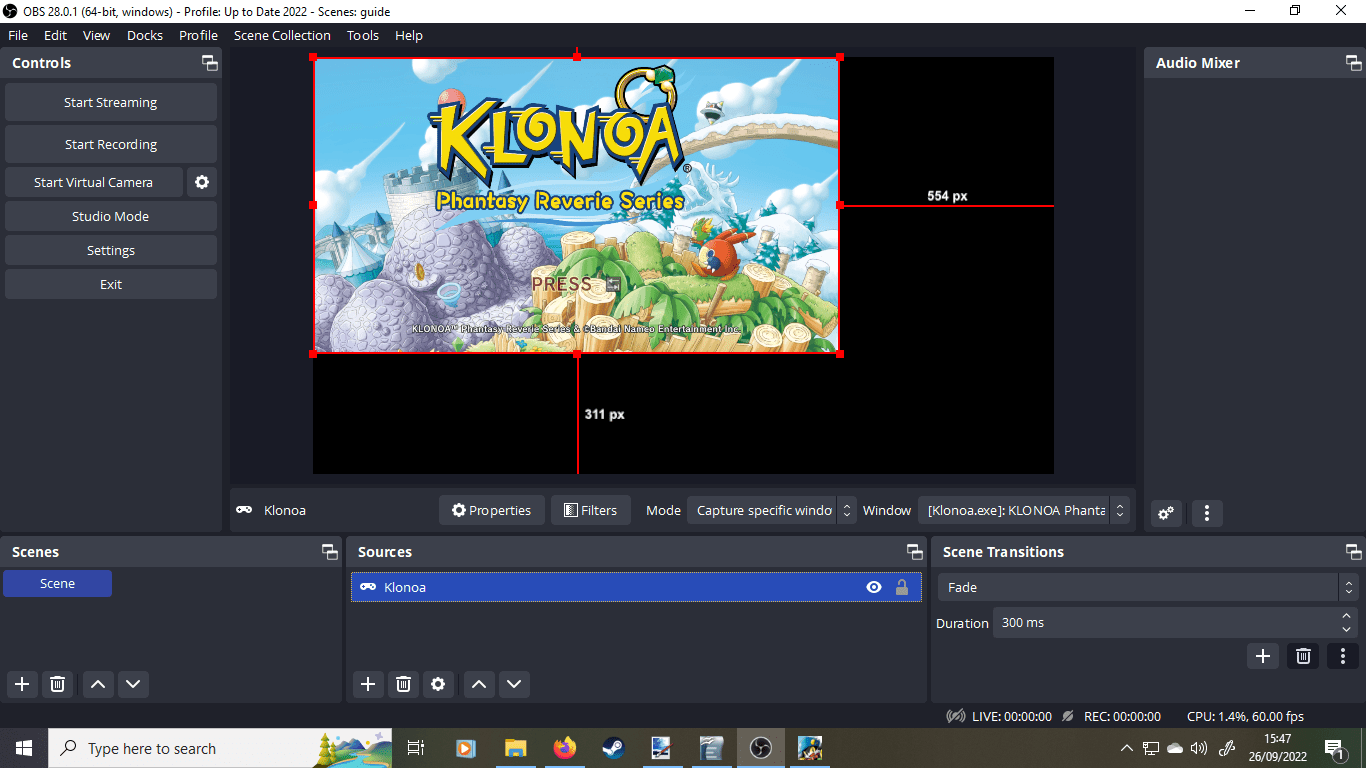This screenshot has height=768, width=1366.
Task: Click the volume icon in system tray
Action: click(x=1199, y=748)
